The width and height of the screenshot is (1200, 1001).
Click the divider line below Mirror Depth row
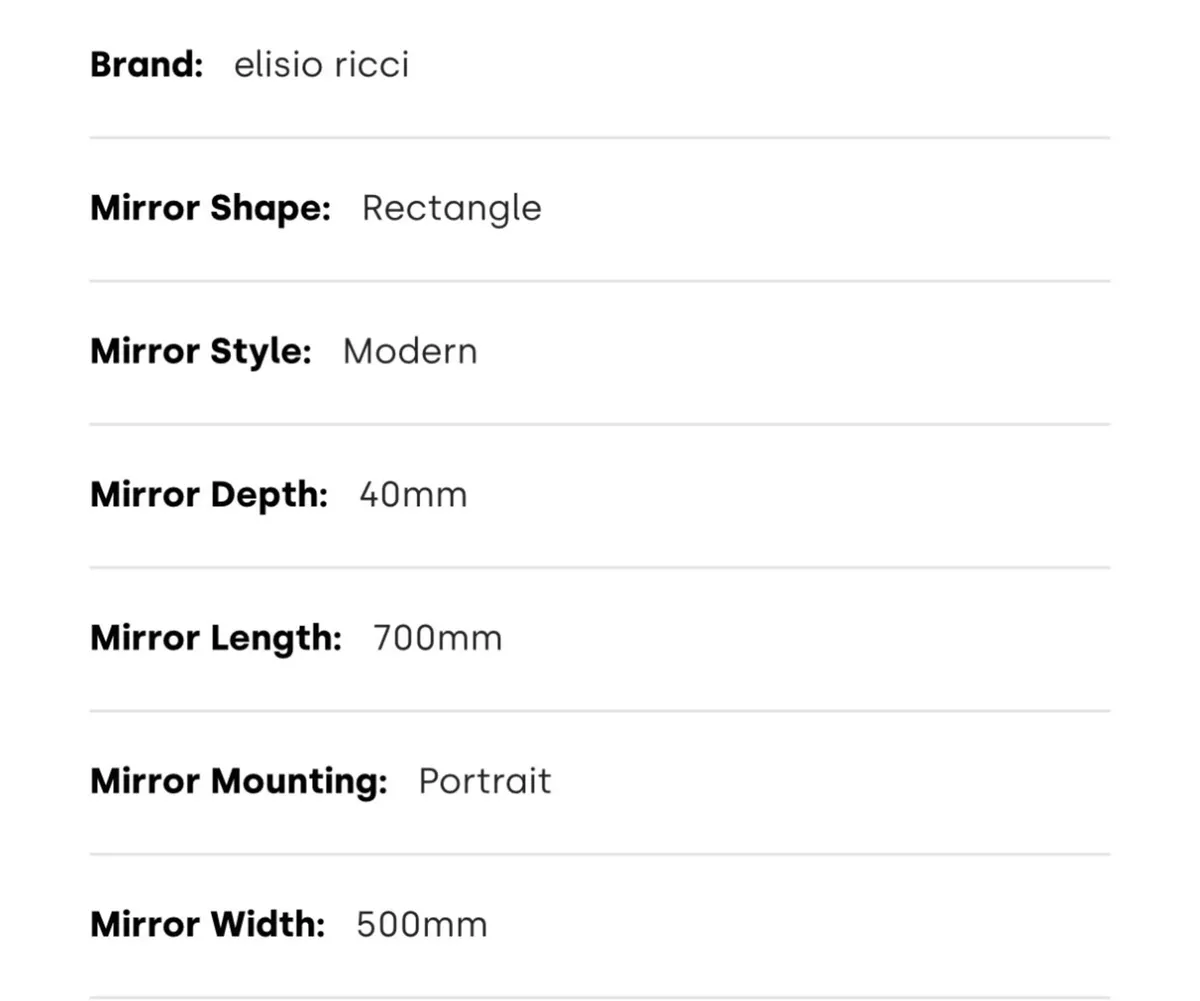tap(600, 567)
